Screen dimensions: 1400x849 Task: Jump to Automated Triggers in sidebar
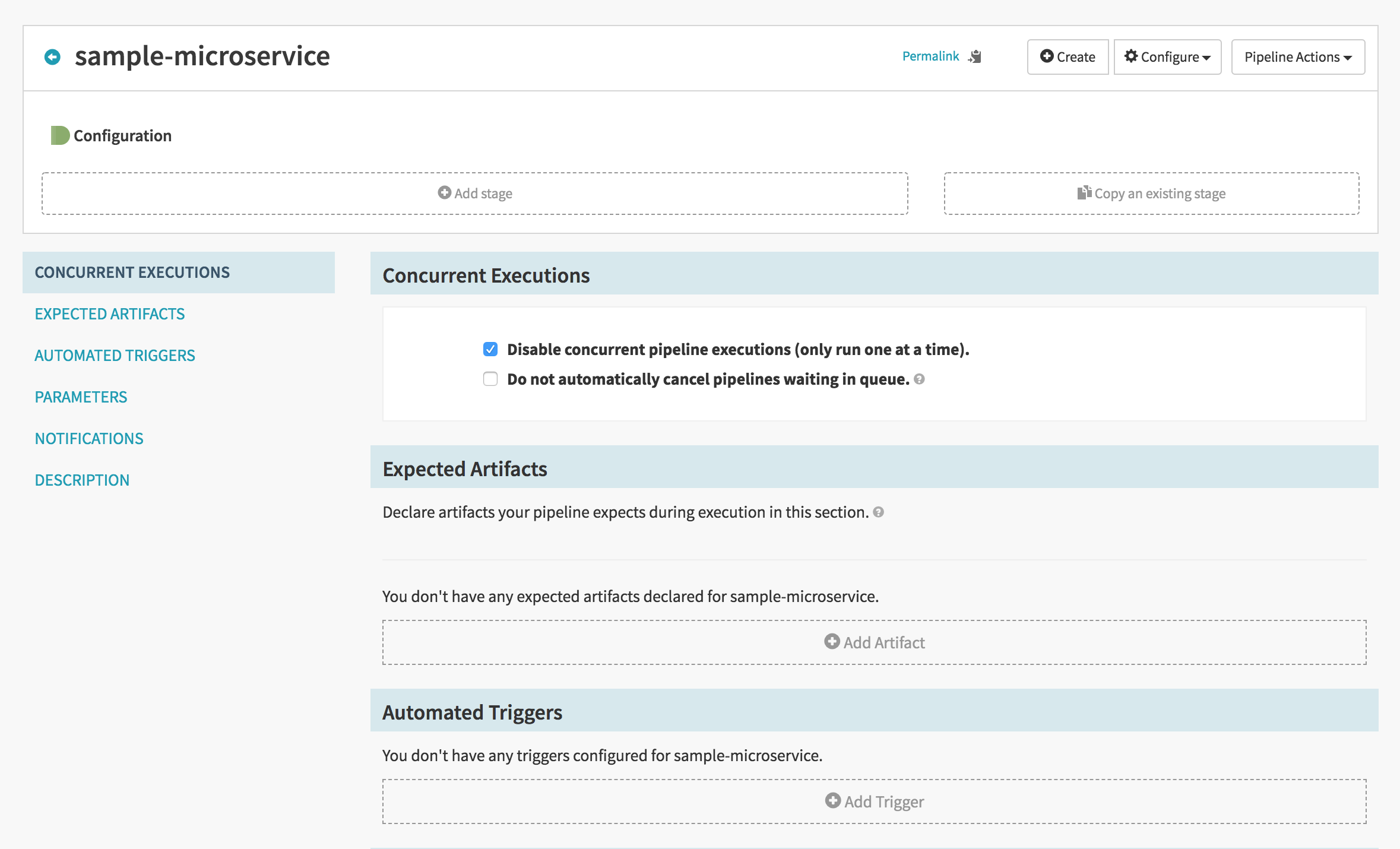tap(115, 355)
